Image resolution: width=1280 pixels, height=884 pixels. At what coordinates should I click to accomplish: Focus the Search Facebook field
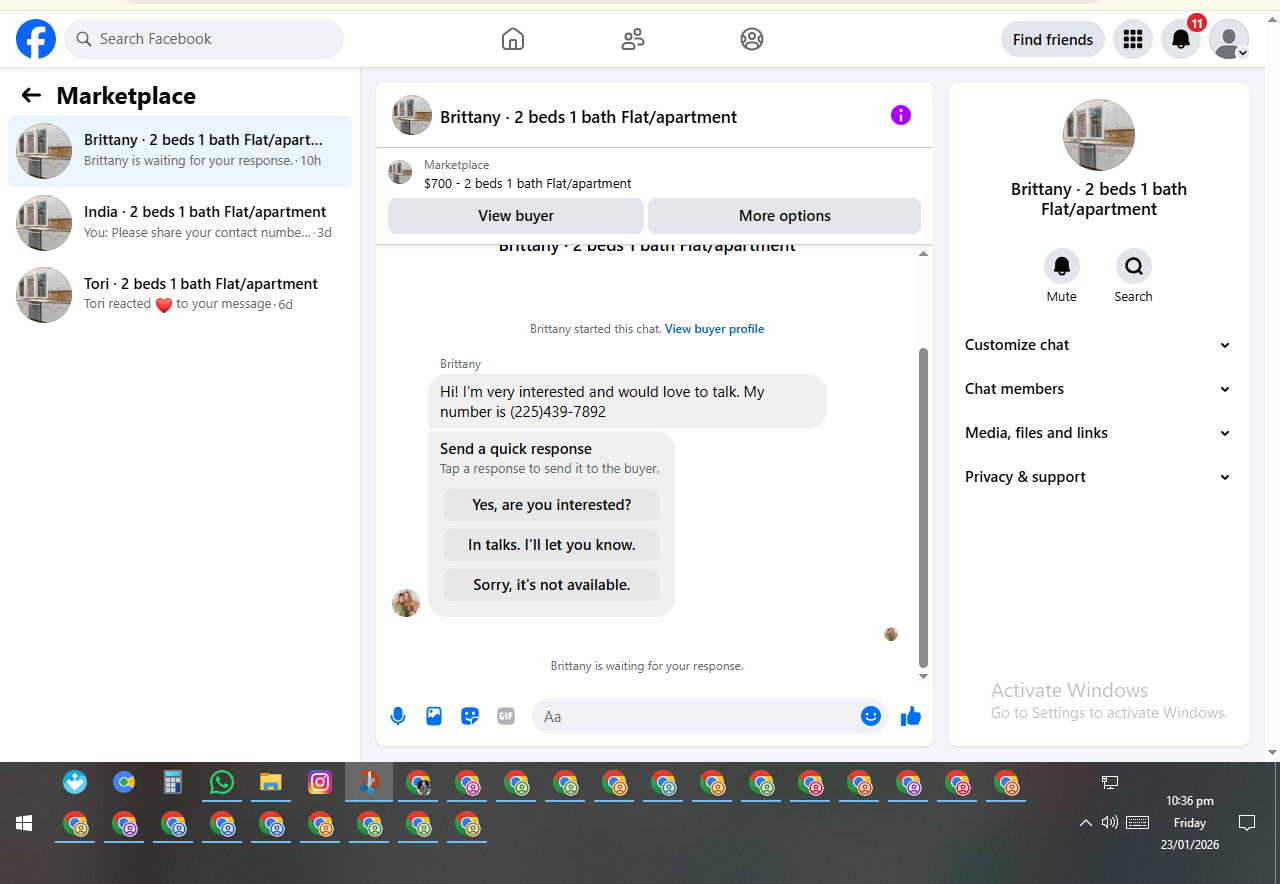pos(204,39)
